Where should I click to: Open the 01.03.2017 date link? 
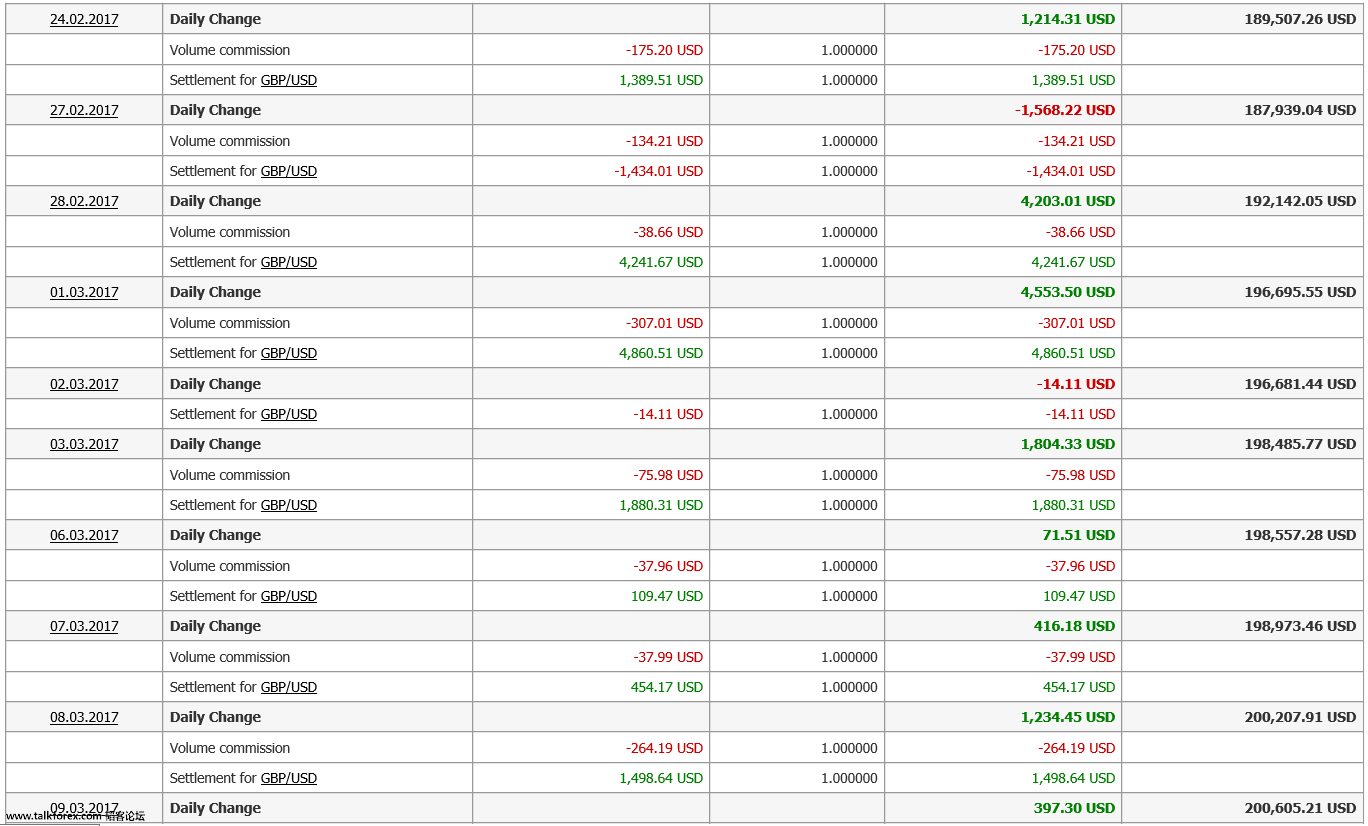[84, 292]
